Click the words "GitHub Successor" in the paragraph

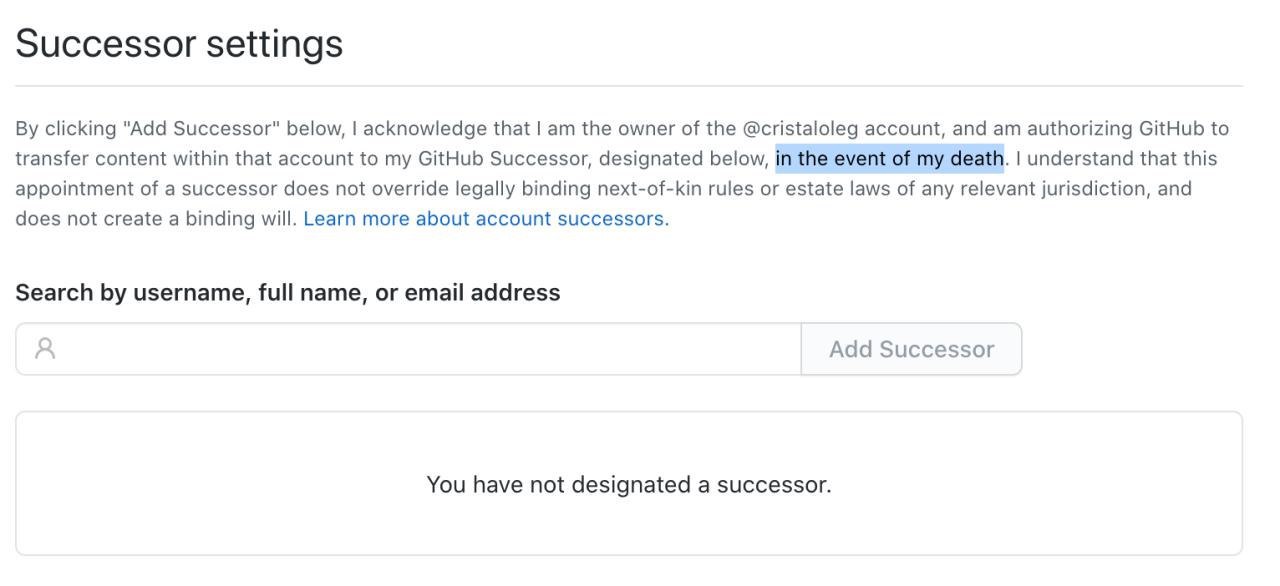501,158
